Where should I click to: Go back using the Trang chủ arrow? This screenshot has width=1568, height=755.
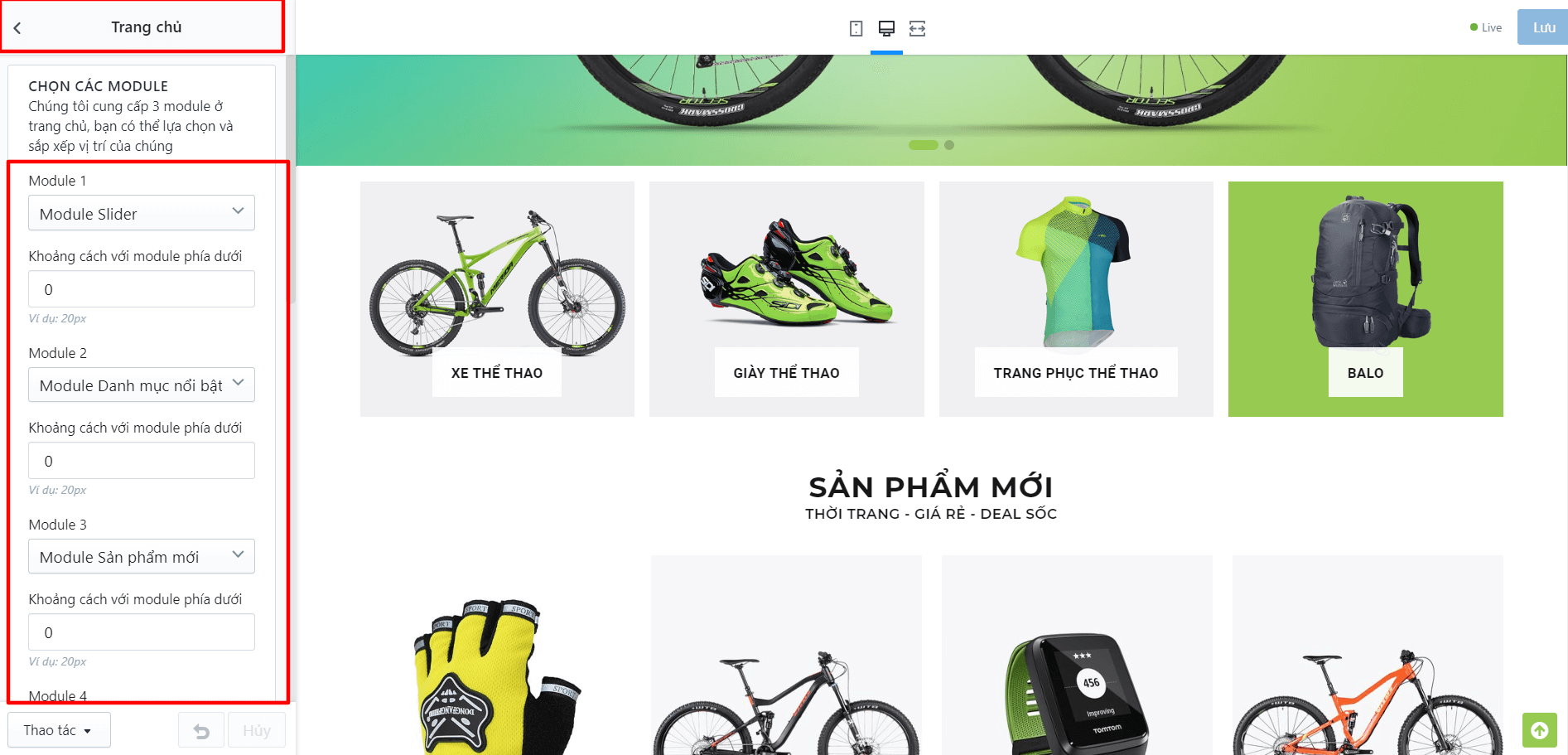tap(17, 27)
